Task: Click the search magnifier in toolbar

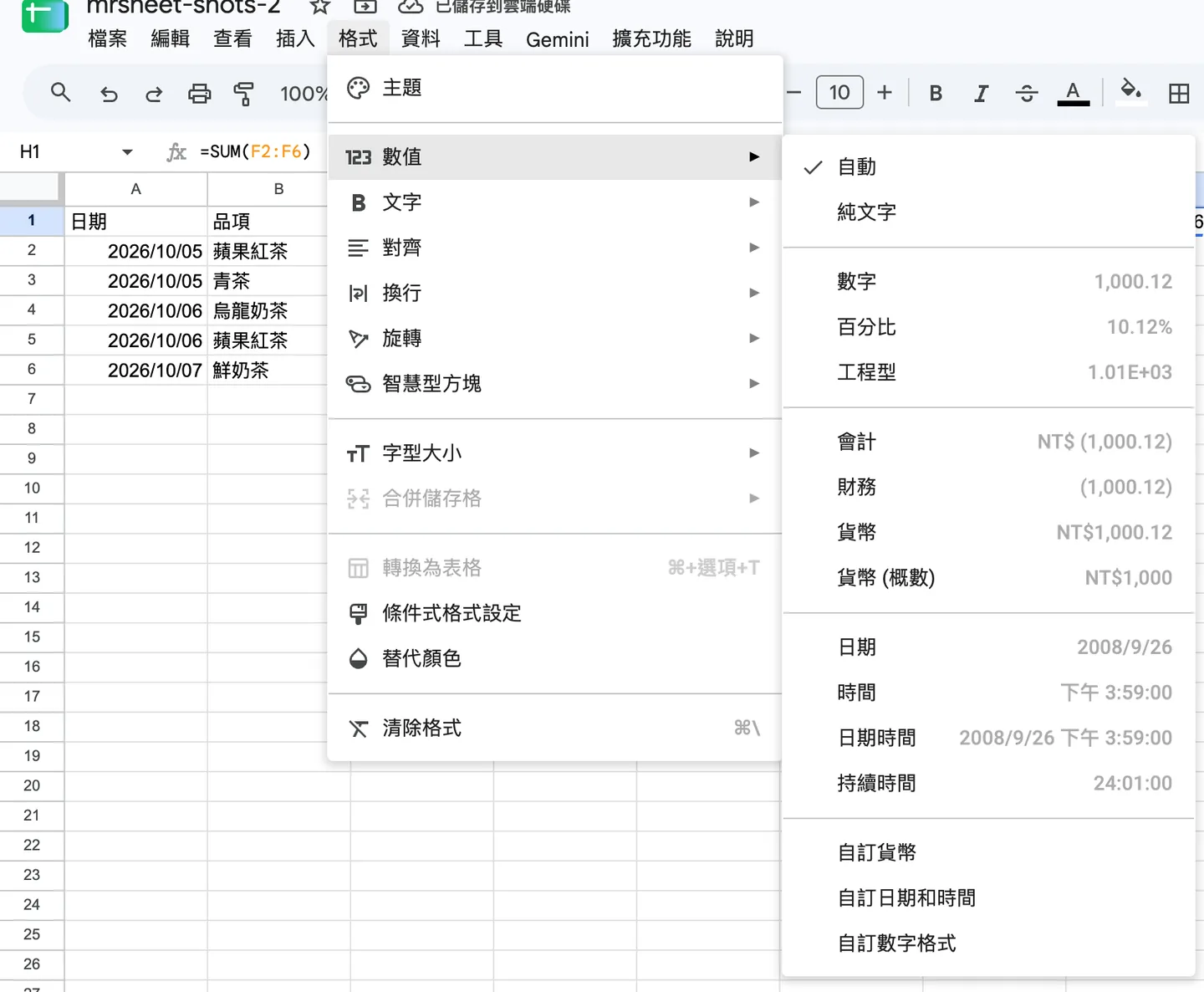Action: coord(60,92)
